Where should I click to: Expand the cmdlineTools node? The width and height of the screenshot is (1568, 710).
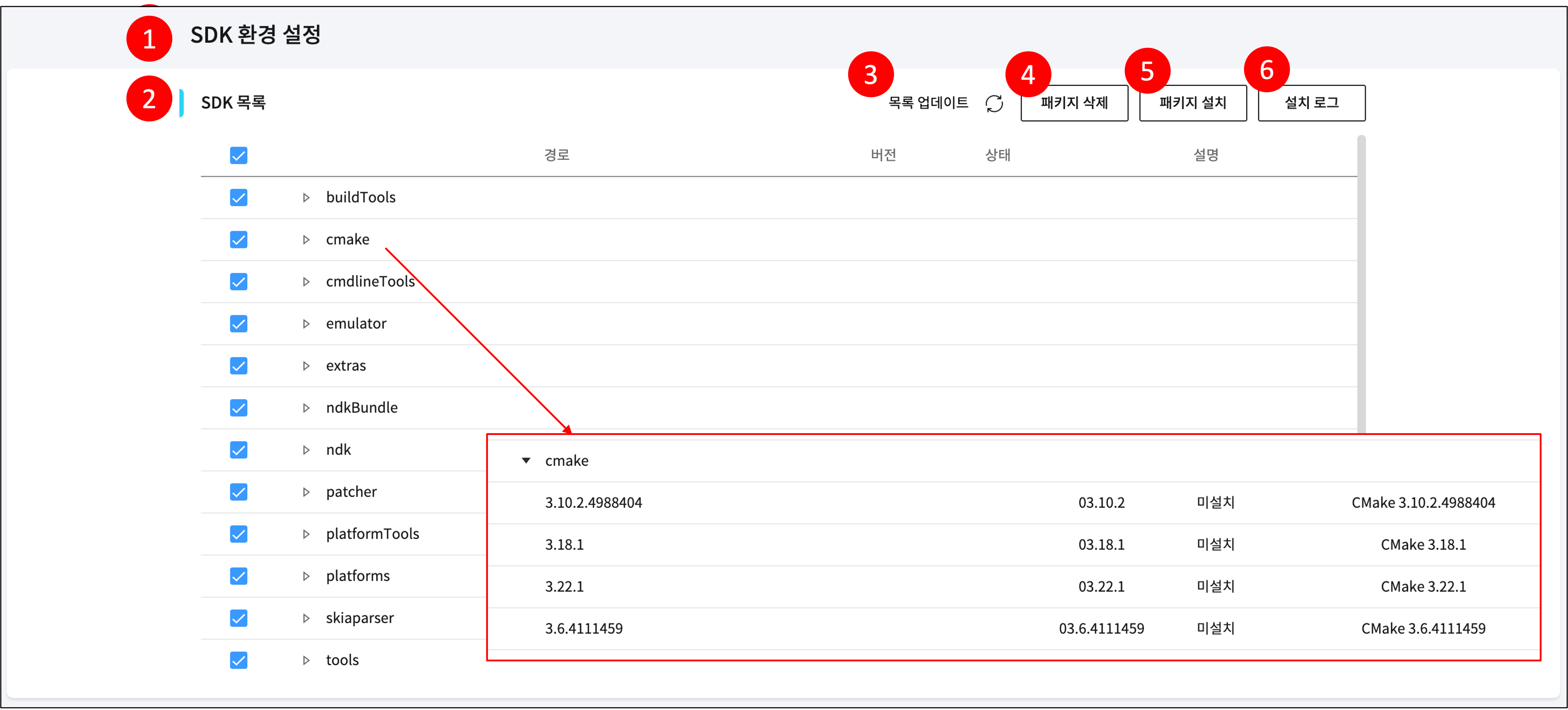(x=306, y=282)
